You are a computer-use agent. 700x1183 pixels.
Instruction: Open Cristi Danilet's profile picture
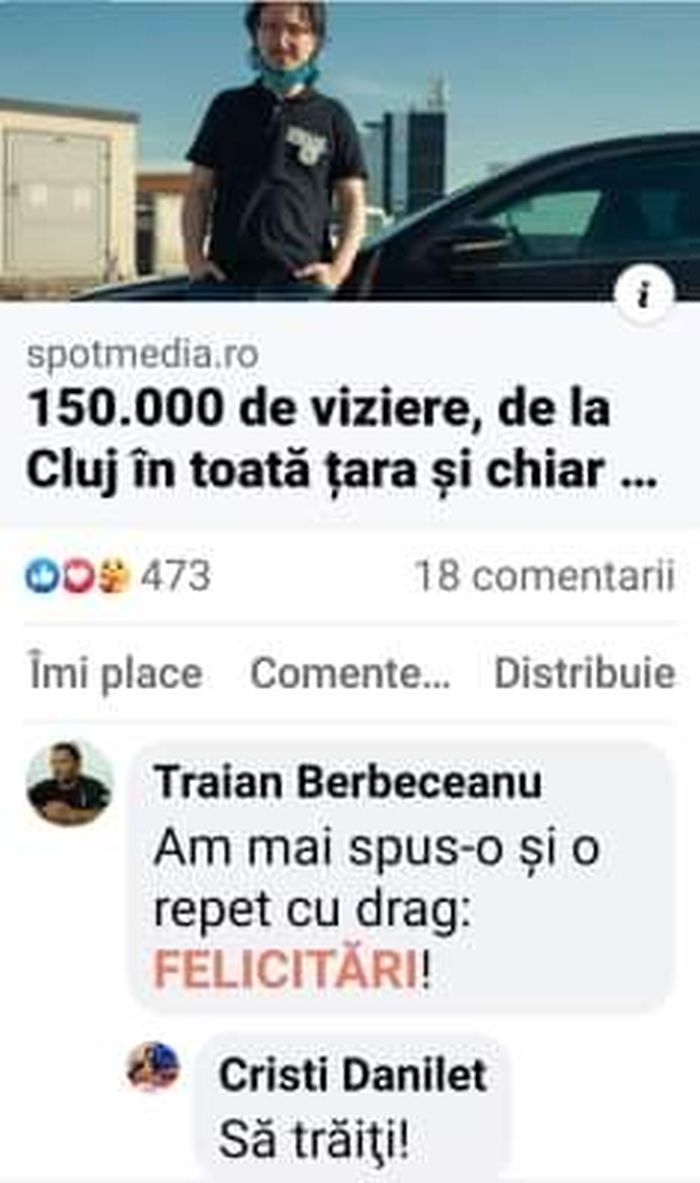154,1068
